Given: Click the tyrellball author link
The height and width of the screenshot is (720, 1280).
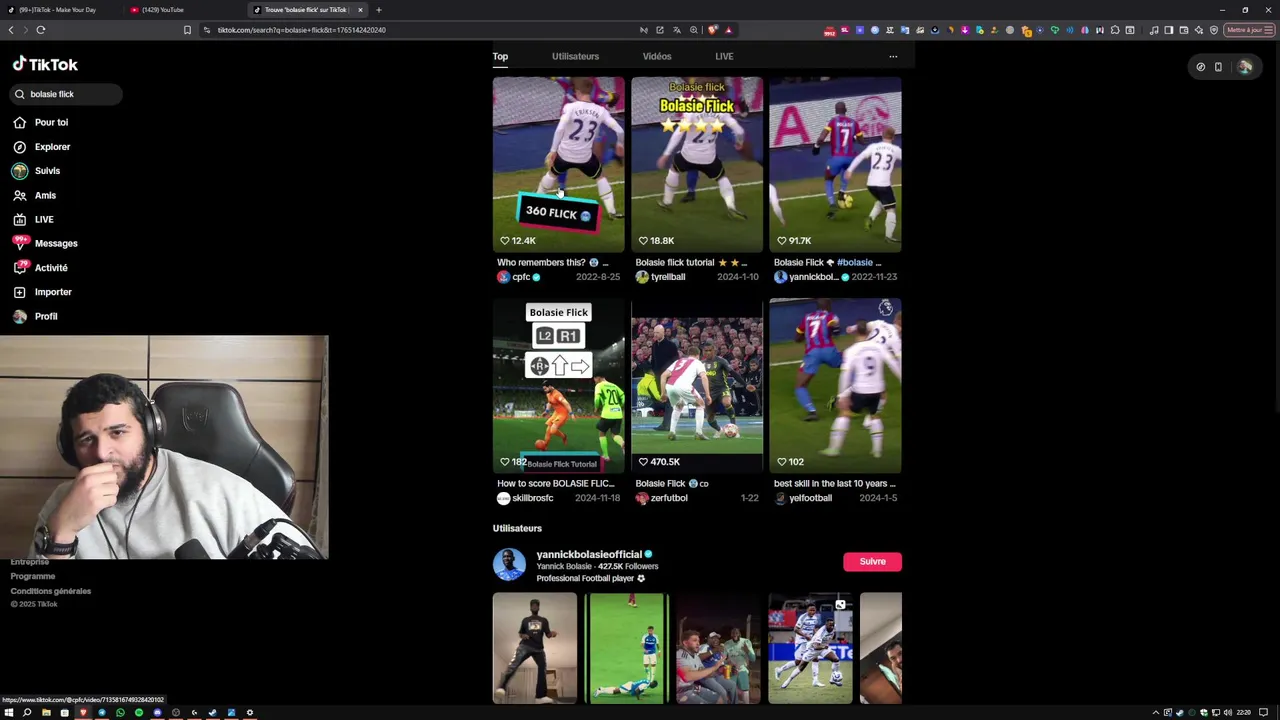Looking at the screenshot, I should click(x=668, y=277).
